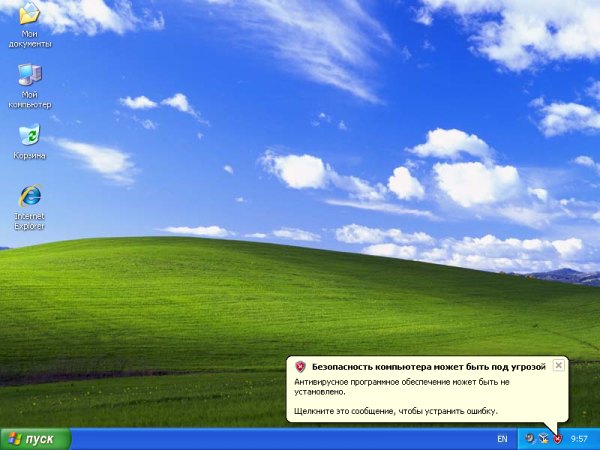Click the Корзина recycle bin icon
The image size is (600, 450).
(x=30, y=135)
